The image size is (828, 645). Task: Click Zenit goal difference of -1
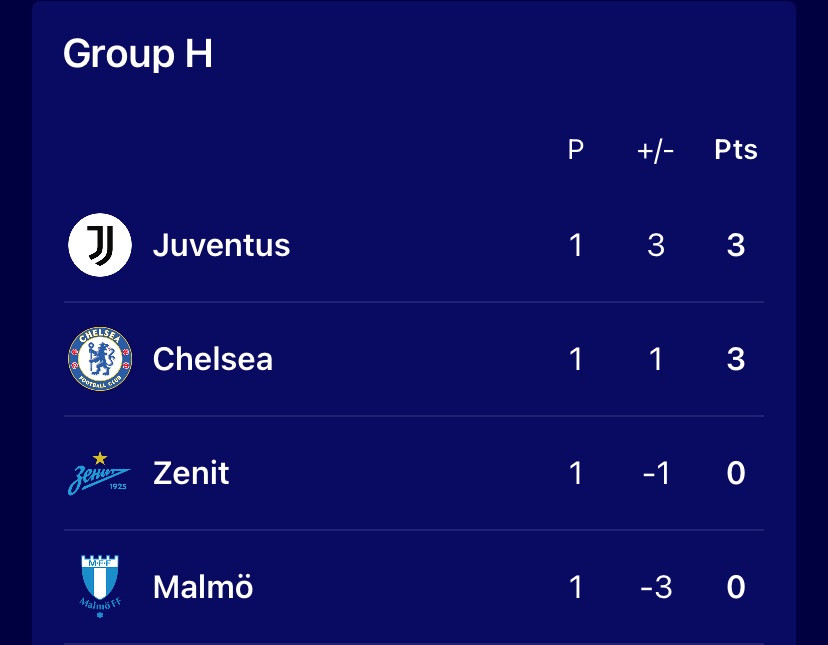(656, 473)
